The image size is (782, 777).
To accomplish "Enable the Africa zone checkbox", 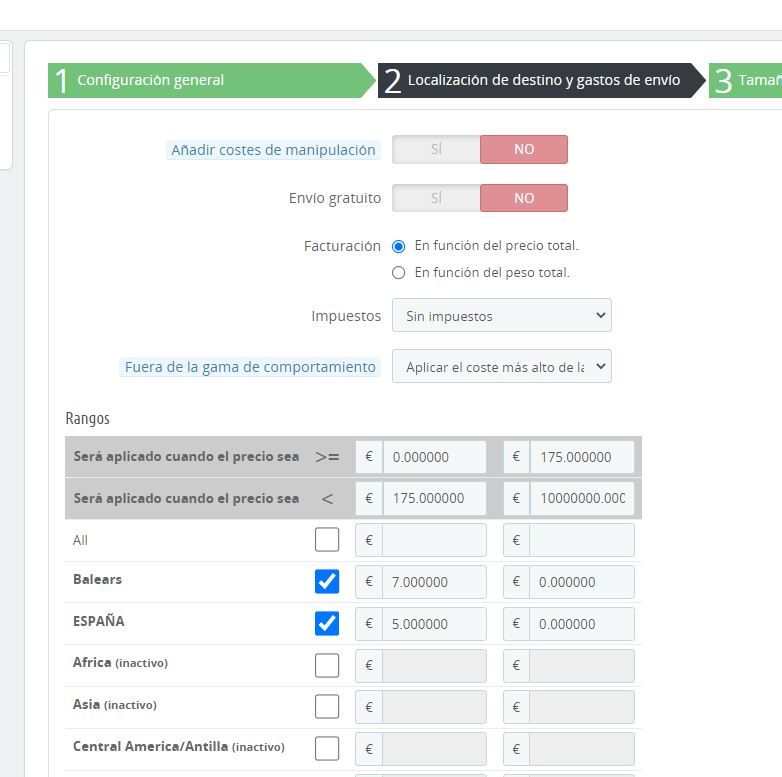I will [x=327, y=665].
